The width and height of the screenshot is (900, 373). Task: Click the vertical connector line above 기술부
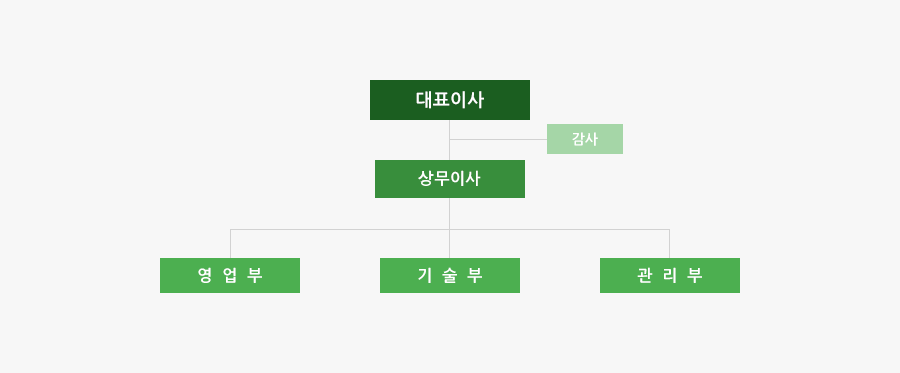(449, 244)
